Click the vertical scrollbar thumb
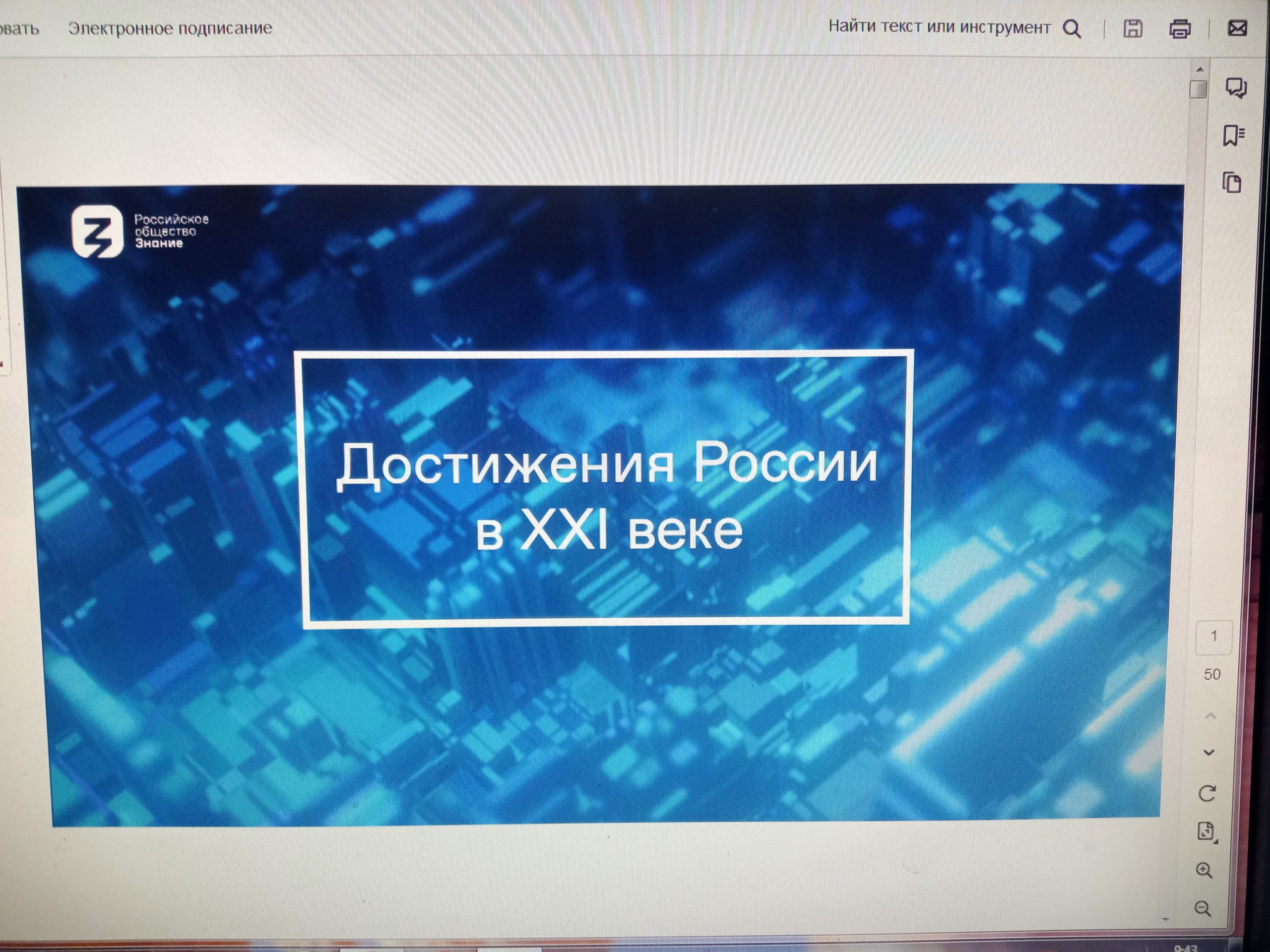The image size is (1270, 952). [x=1198, y=90]
